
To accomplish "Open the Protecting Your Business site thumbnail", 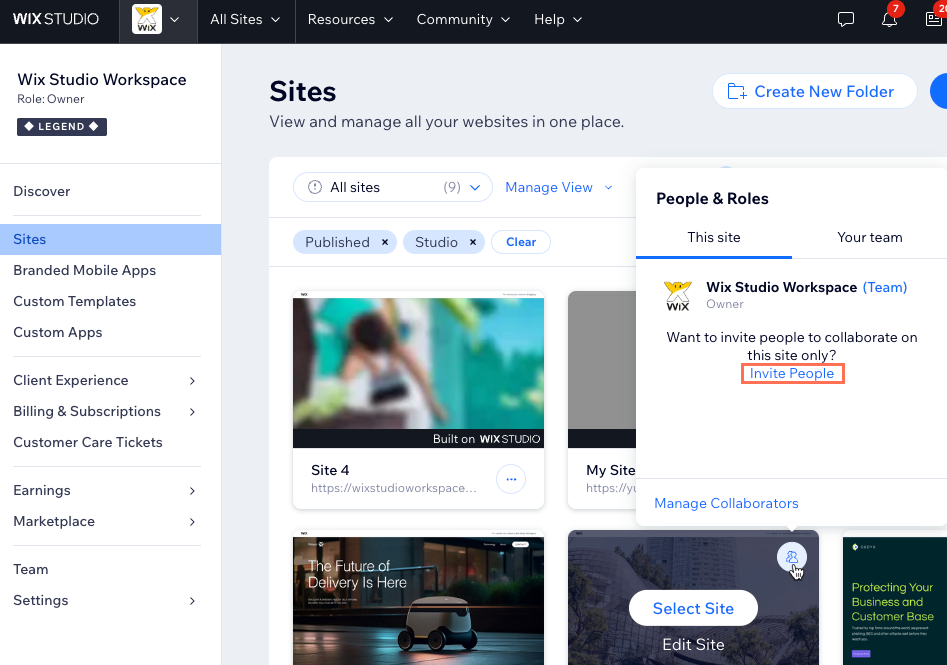I will coord(895,598).
